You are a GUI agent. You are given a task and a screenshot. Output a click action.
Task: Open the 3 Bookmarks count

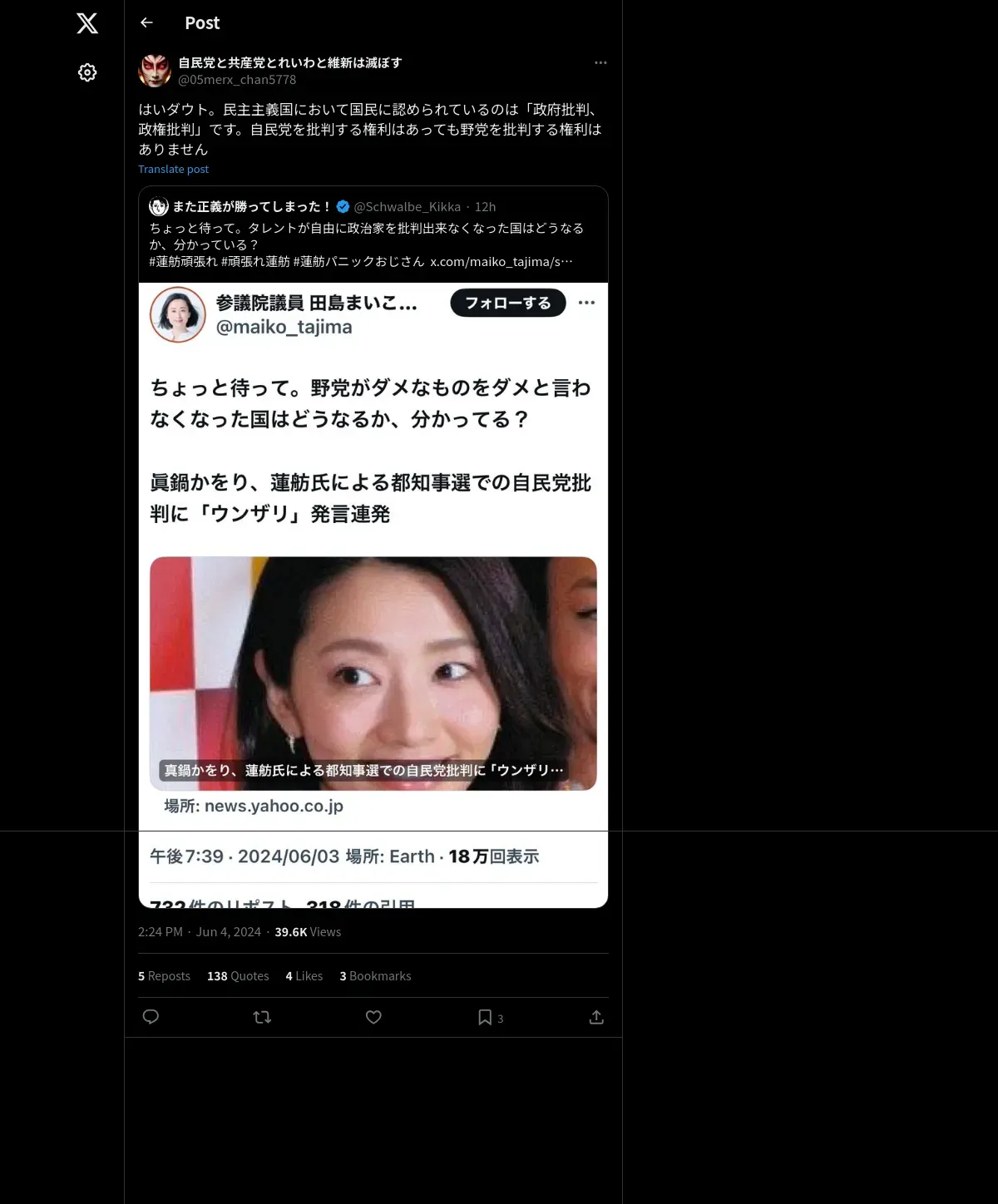[375, 976]
